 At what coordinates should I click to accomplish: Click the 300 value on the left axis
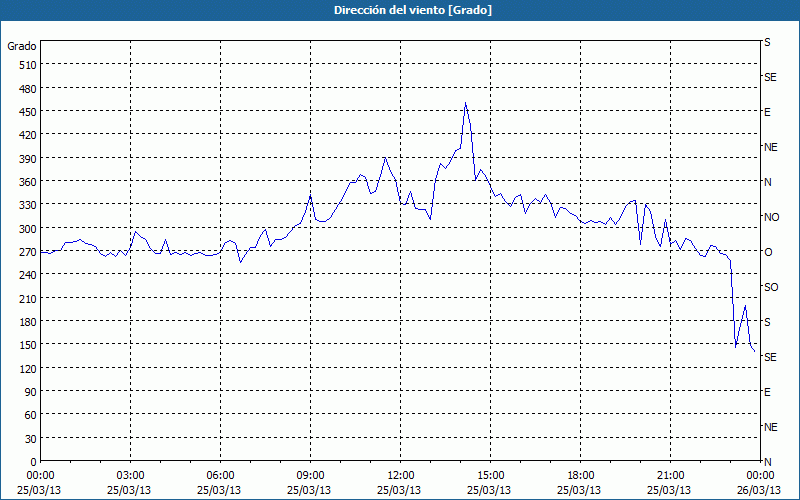pos(28,229)
